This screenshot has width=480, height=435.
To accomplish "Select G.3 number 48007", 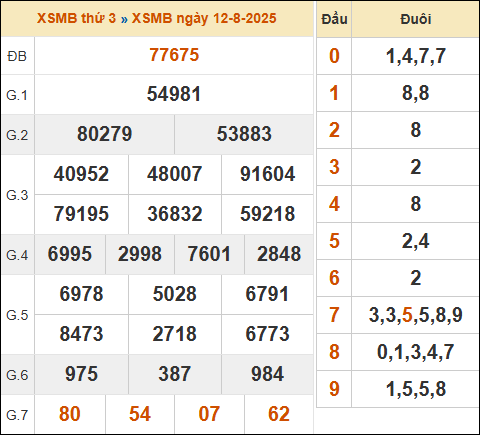I will pos(175,174).
